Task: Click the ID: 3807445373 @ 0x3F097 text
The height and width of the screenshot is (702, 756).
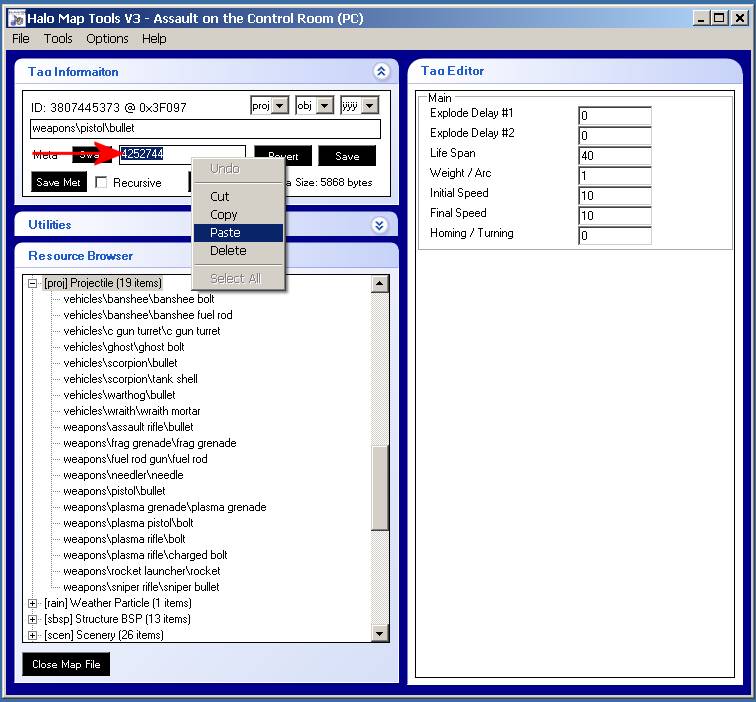Action: 108,108
